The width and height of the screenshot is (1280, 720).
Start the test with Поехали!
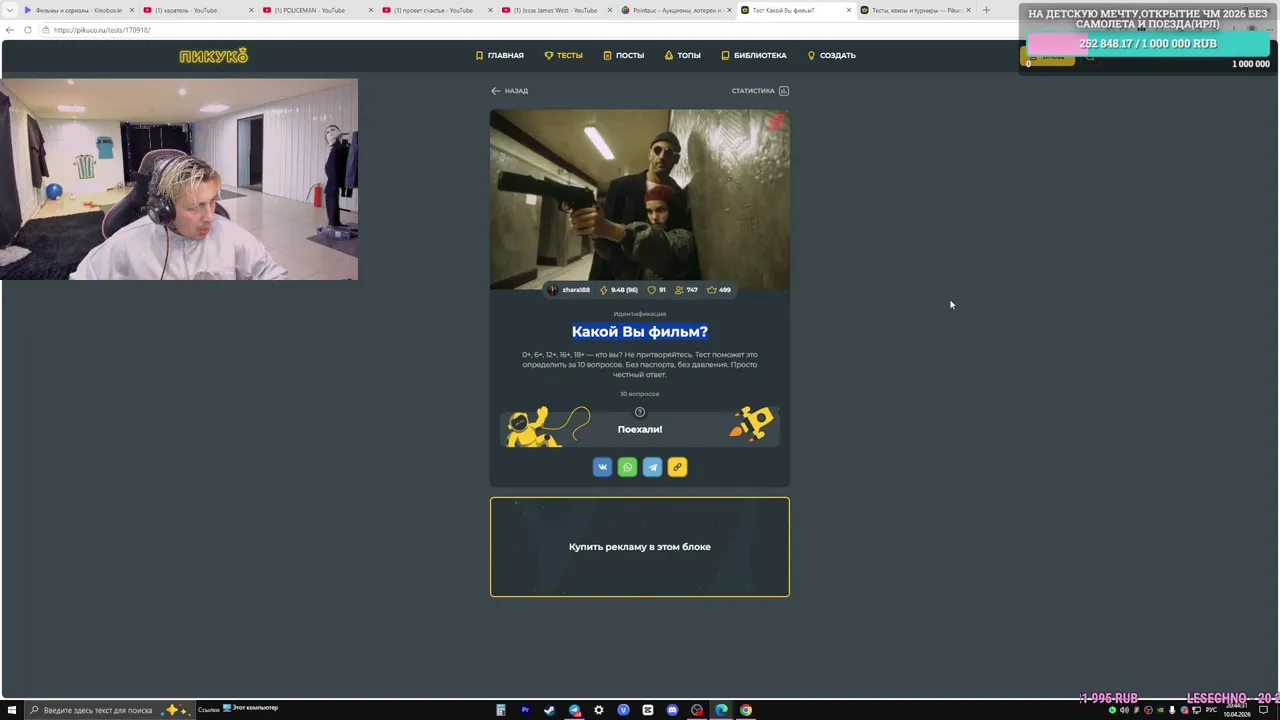pos(640,429)
